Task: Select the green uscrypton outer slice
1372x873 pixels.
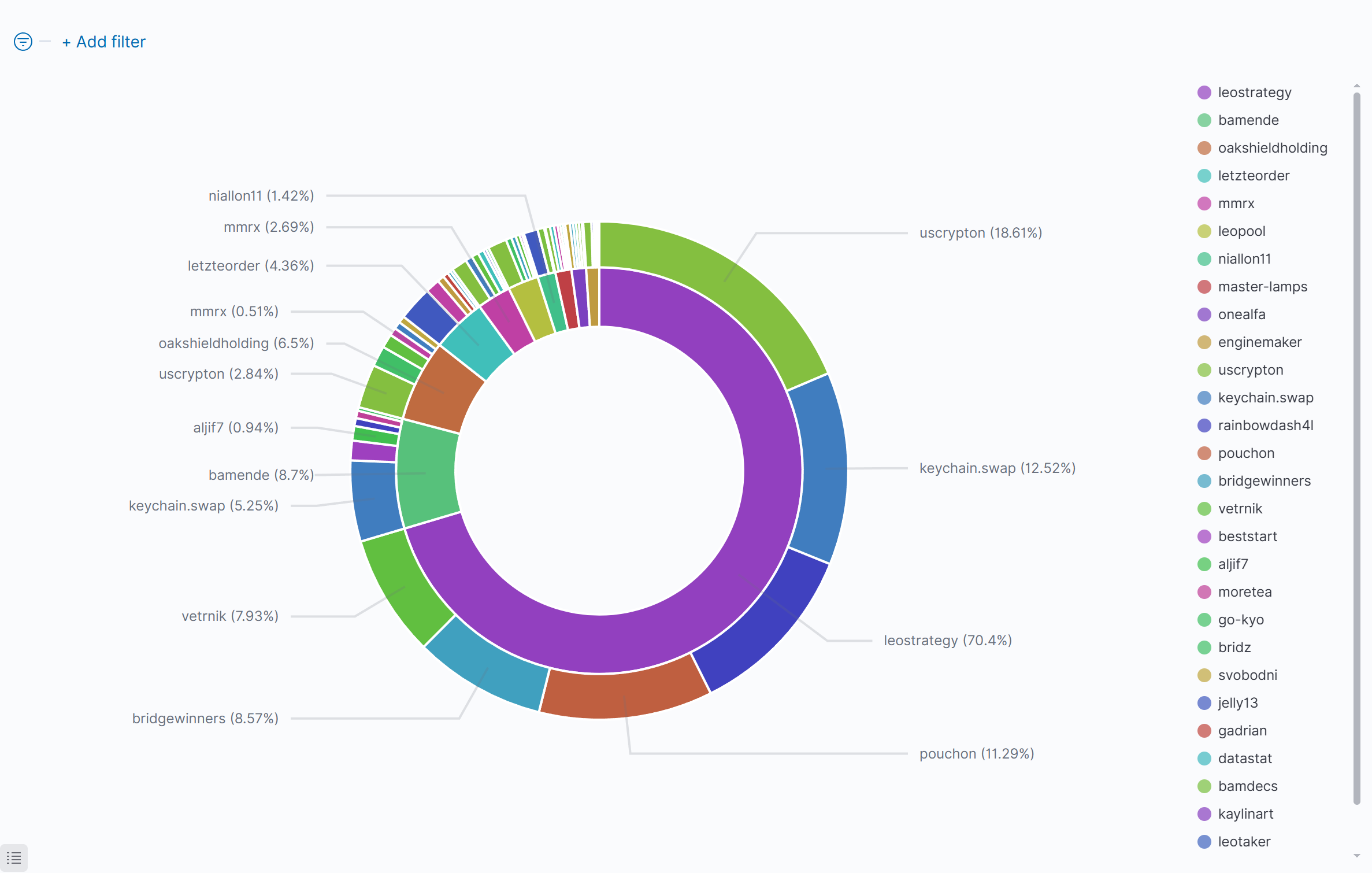Action: [722, 283]
